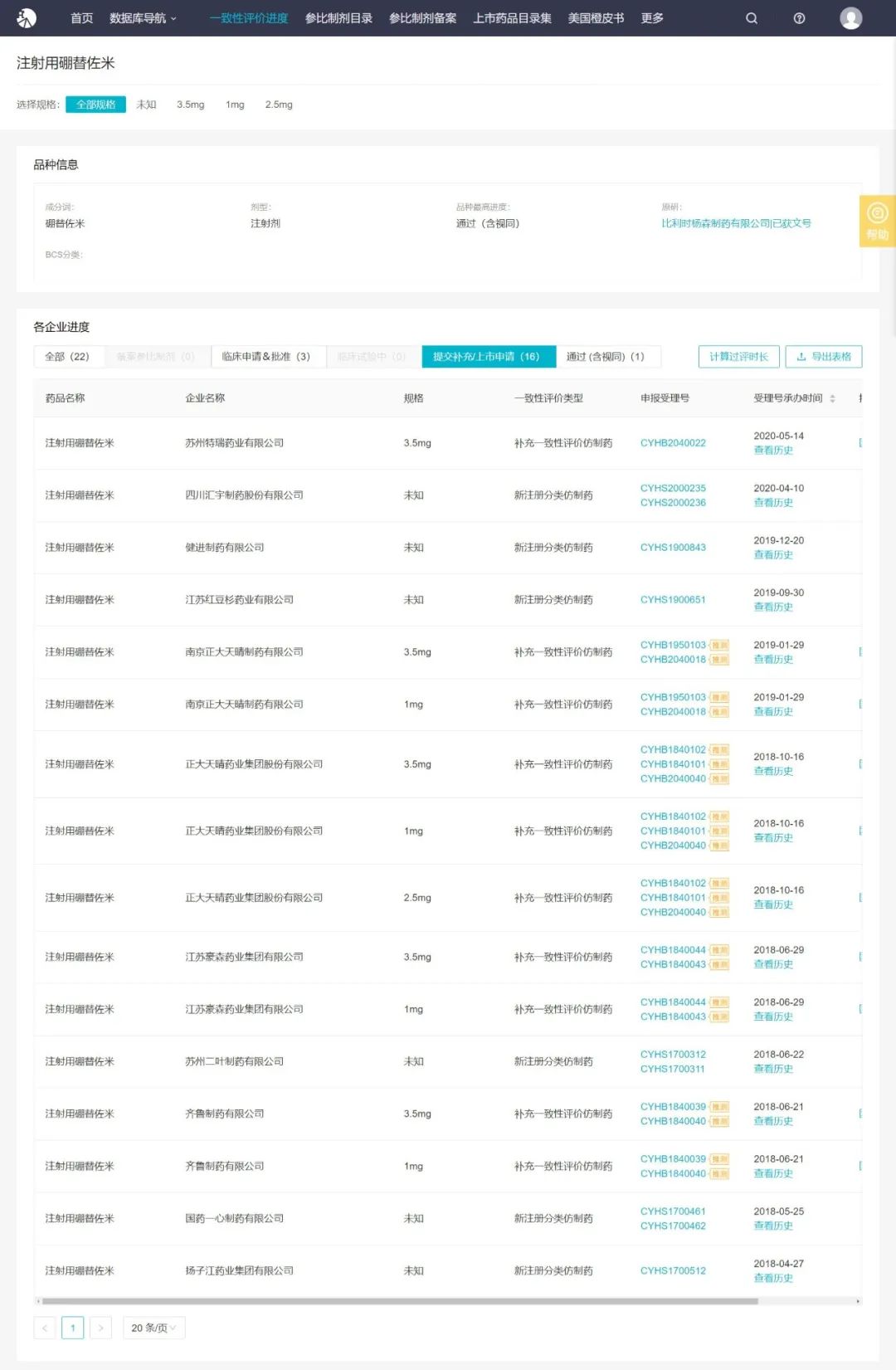Click the 一致性评价类型 column header

click(x=548, y=398)
